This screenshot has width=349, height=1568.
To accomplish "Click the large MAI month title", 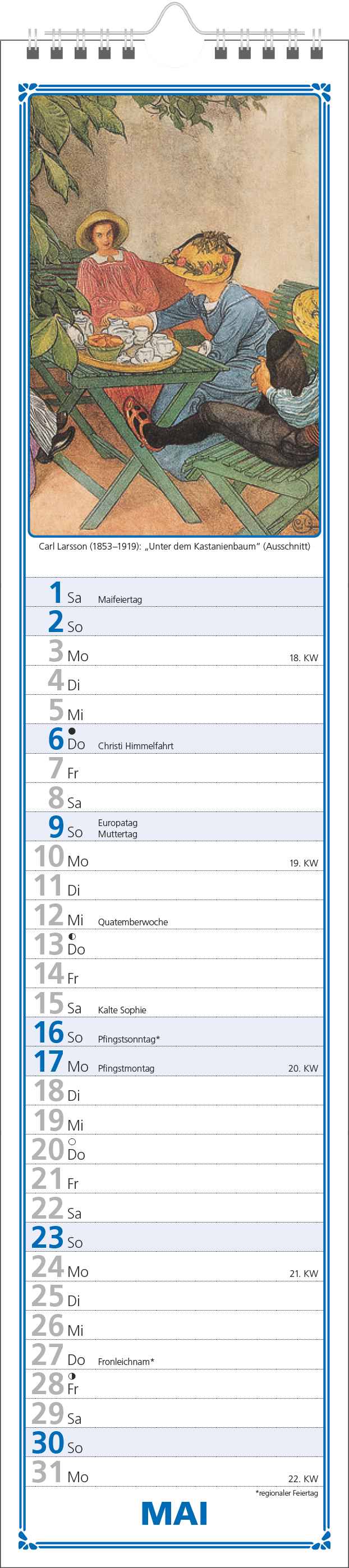I will pos(174,1514).
